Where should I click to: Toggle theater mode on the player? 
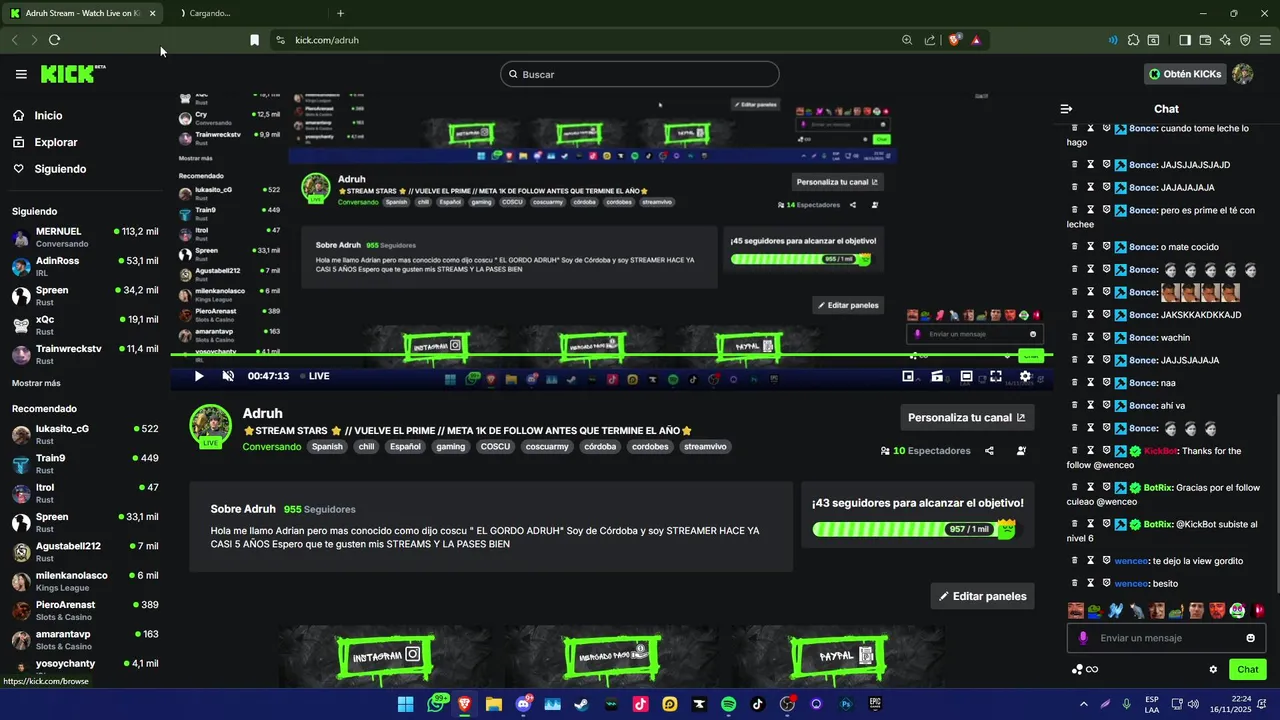[966, 376]
